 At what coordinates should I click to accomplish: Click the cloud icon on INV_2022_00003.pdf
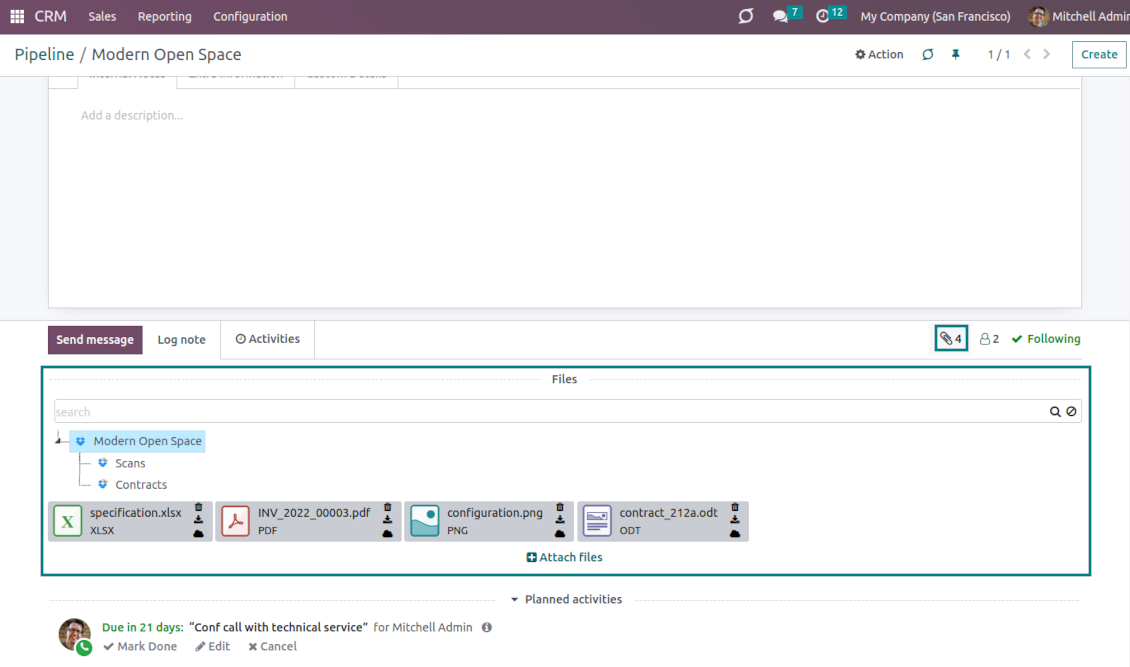(387, 533)
